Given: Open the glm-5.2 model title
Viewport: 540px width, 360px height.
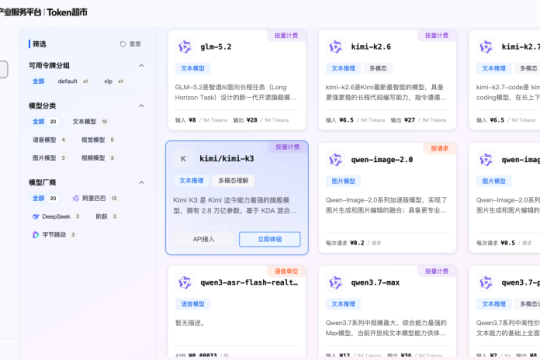Looking at the screenshot, I should pos(216,47).
